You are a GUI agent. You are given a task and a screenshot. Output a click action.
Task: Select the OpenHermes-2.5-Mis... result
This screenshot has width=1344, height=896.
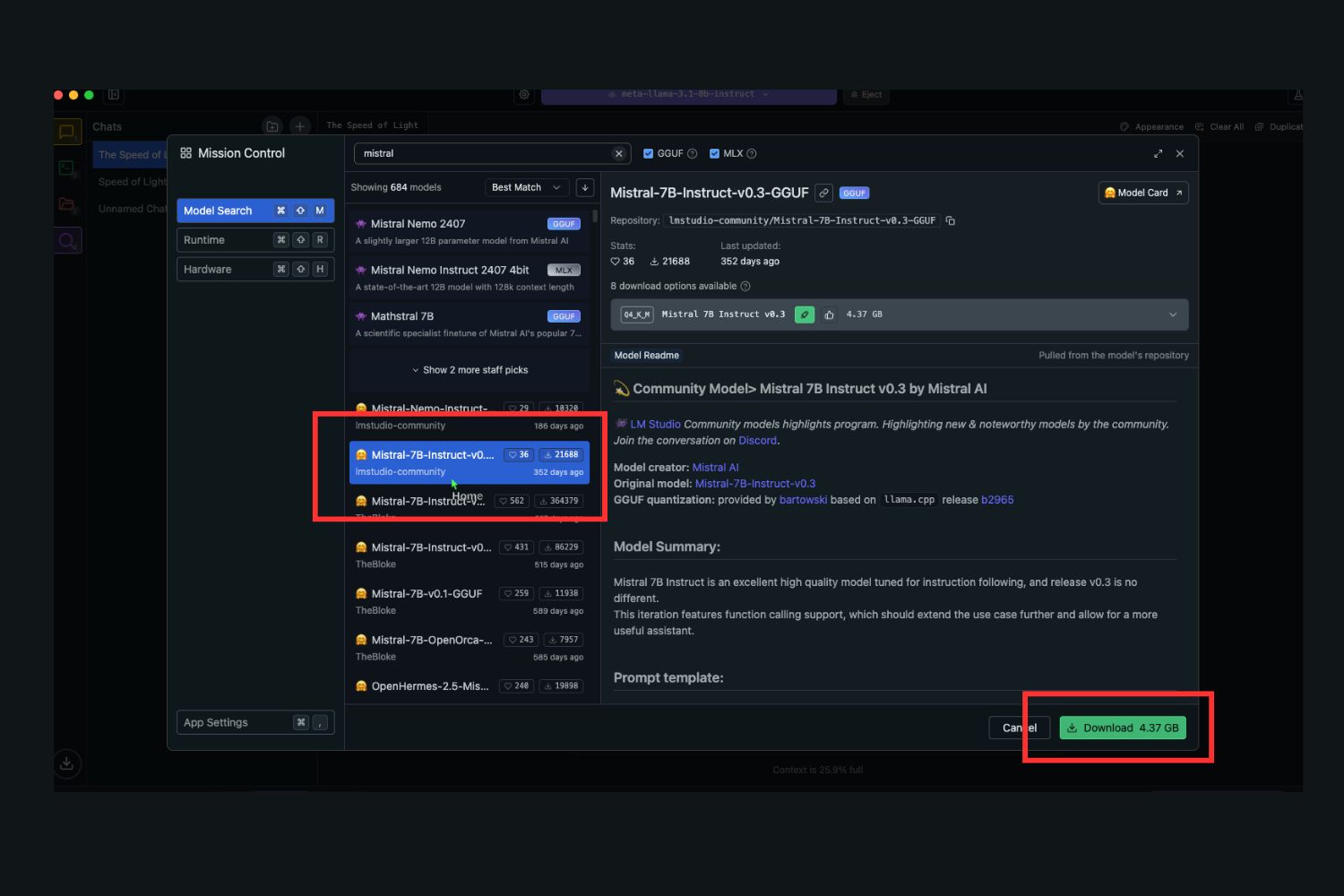tap(470, 687)
